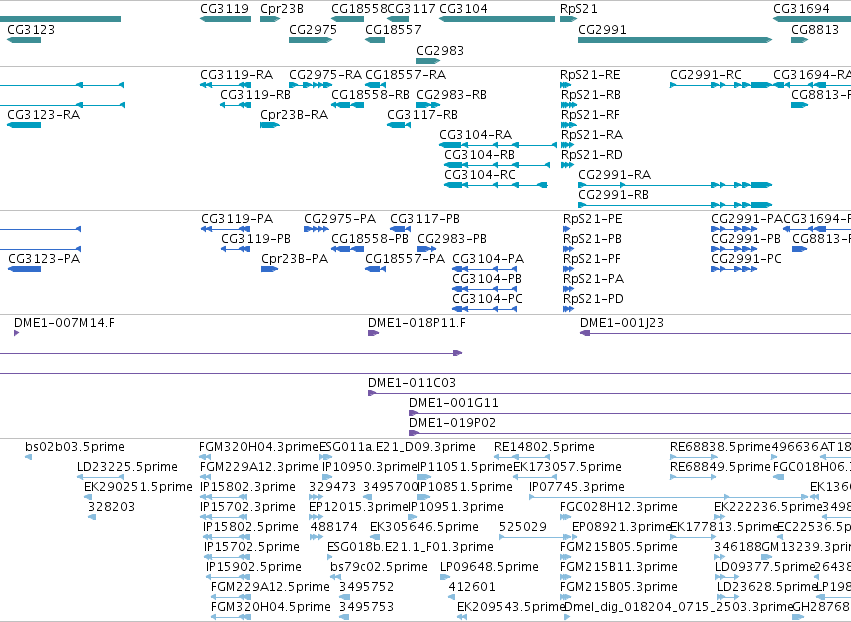Click protein CG18557-PA label
851x622 pixels.
click(x=405, y=259)
